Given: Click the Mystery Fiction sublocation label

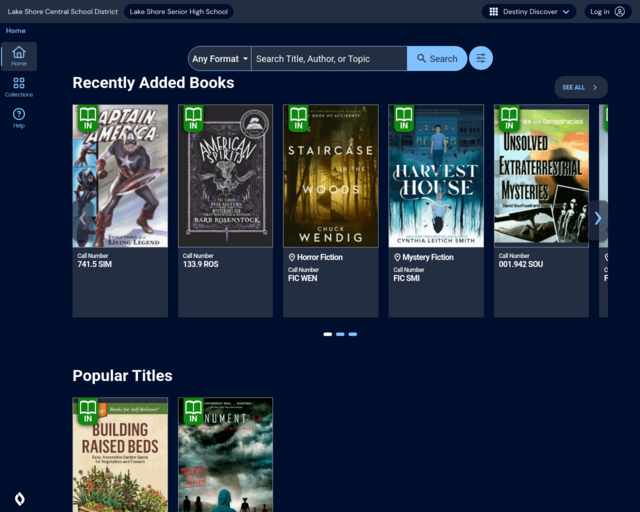Looking at the screenshot, I should (x=428, y=257).
